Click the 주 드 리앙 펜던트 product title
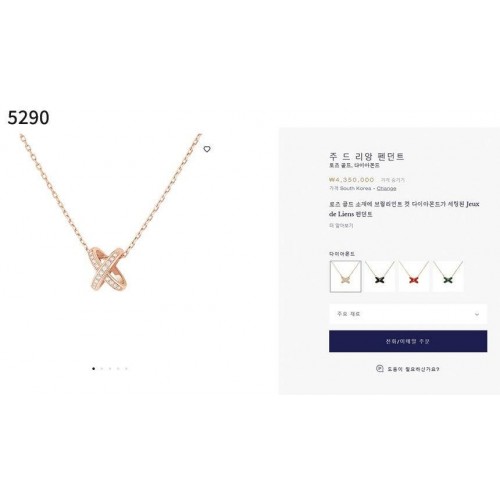Screen dimensions: 500x500 (367, 156)
